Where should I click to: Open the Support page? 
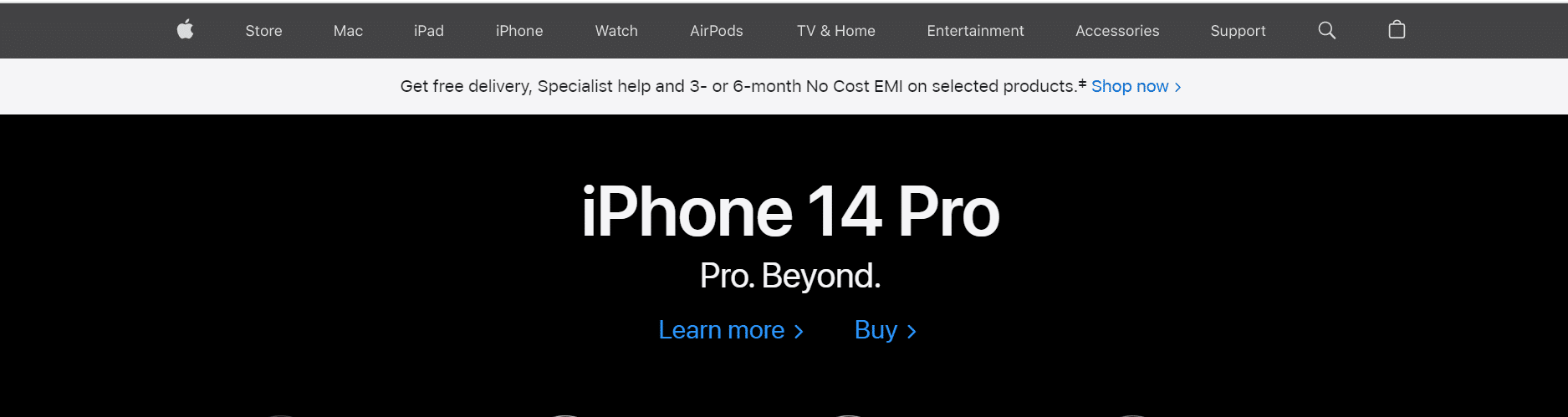[1238, 31]
